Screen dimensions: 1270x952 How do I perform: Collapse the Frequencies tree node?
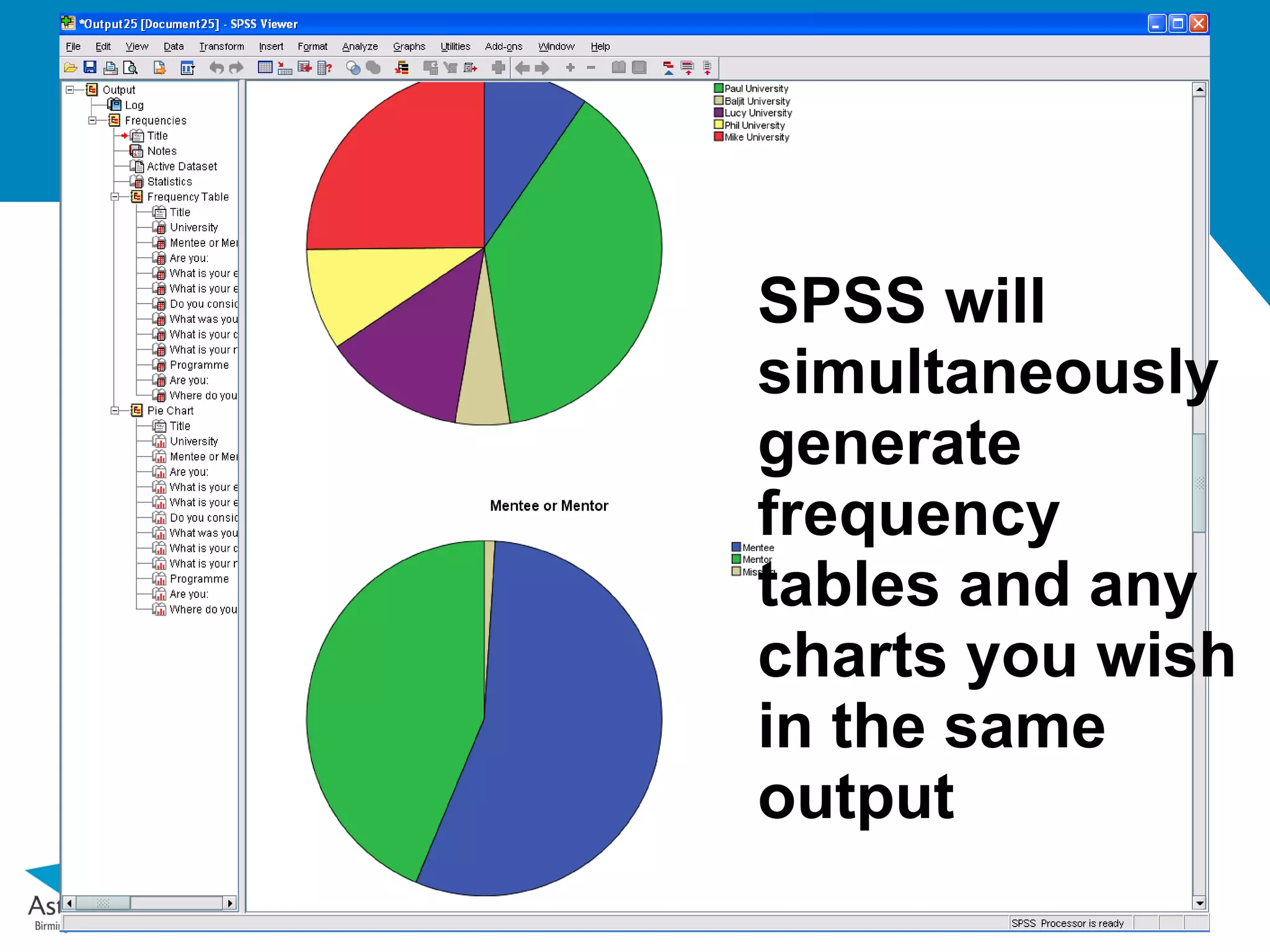pyautogui.click(x=92, y=120)
